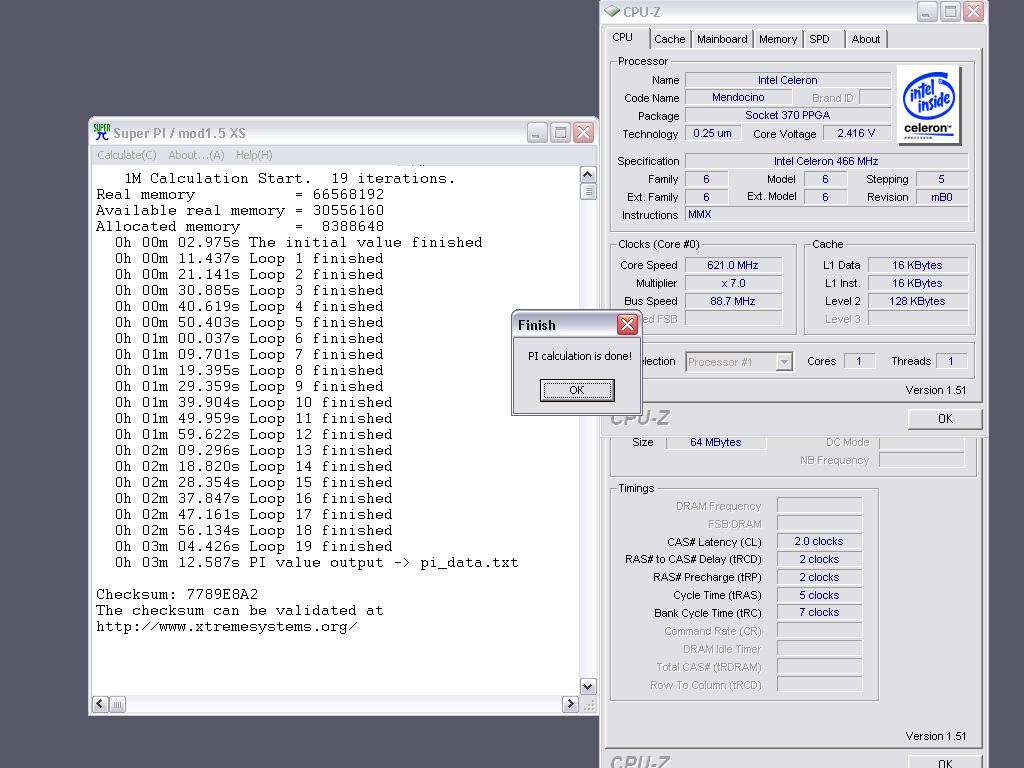Click the memory Size value '64 MBytes'
Viewport: 1024px width, 768px height.
[x=716, y=442]
